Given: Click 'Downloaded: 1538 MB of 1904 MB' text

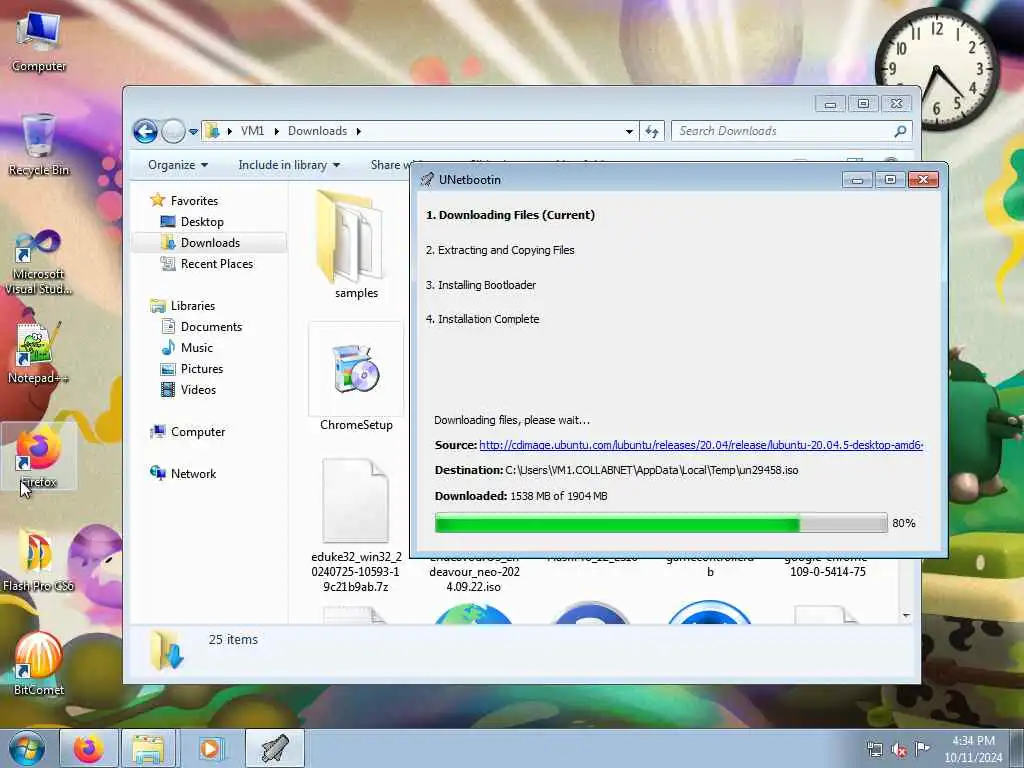Looking at the screenshot, I should pyautogui.click(x=521, y=496).
